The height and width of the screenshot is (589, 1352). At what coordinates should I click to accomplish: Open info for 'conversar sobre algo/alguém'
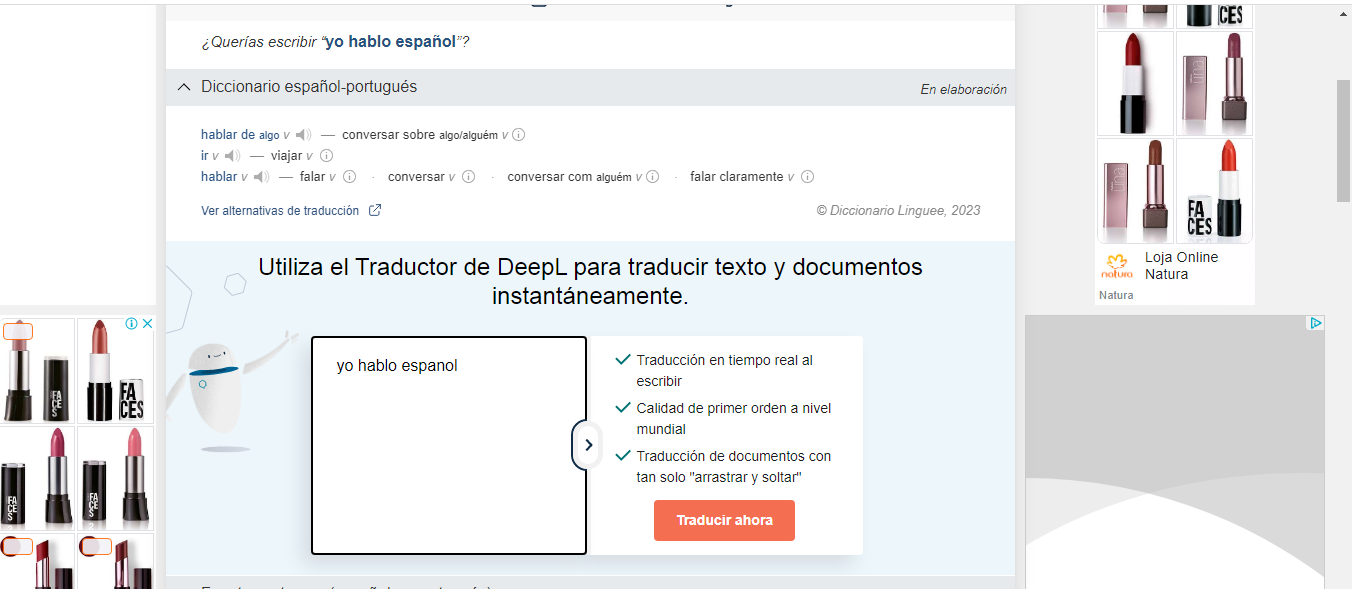(519, 135)
